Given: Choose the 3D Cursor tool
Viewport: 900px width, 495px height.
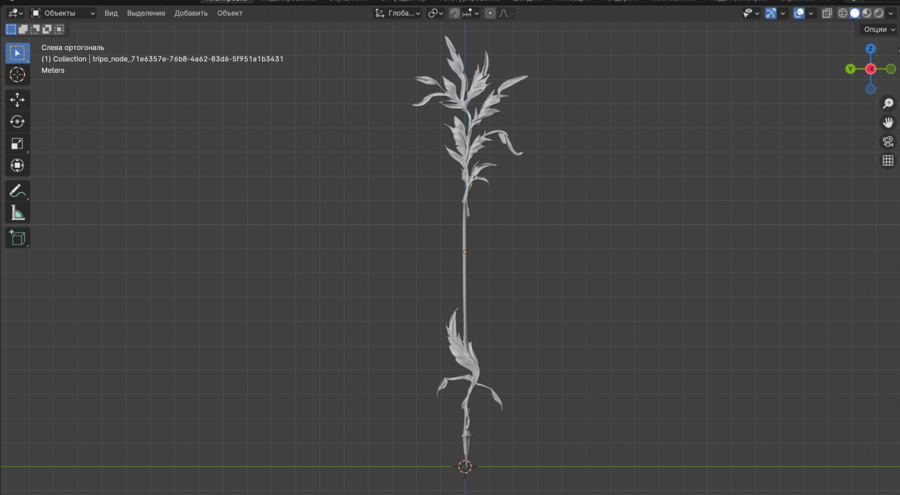Looking at the screenshot, I should coord(17,75).
